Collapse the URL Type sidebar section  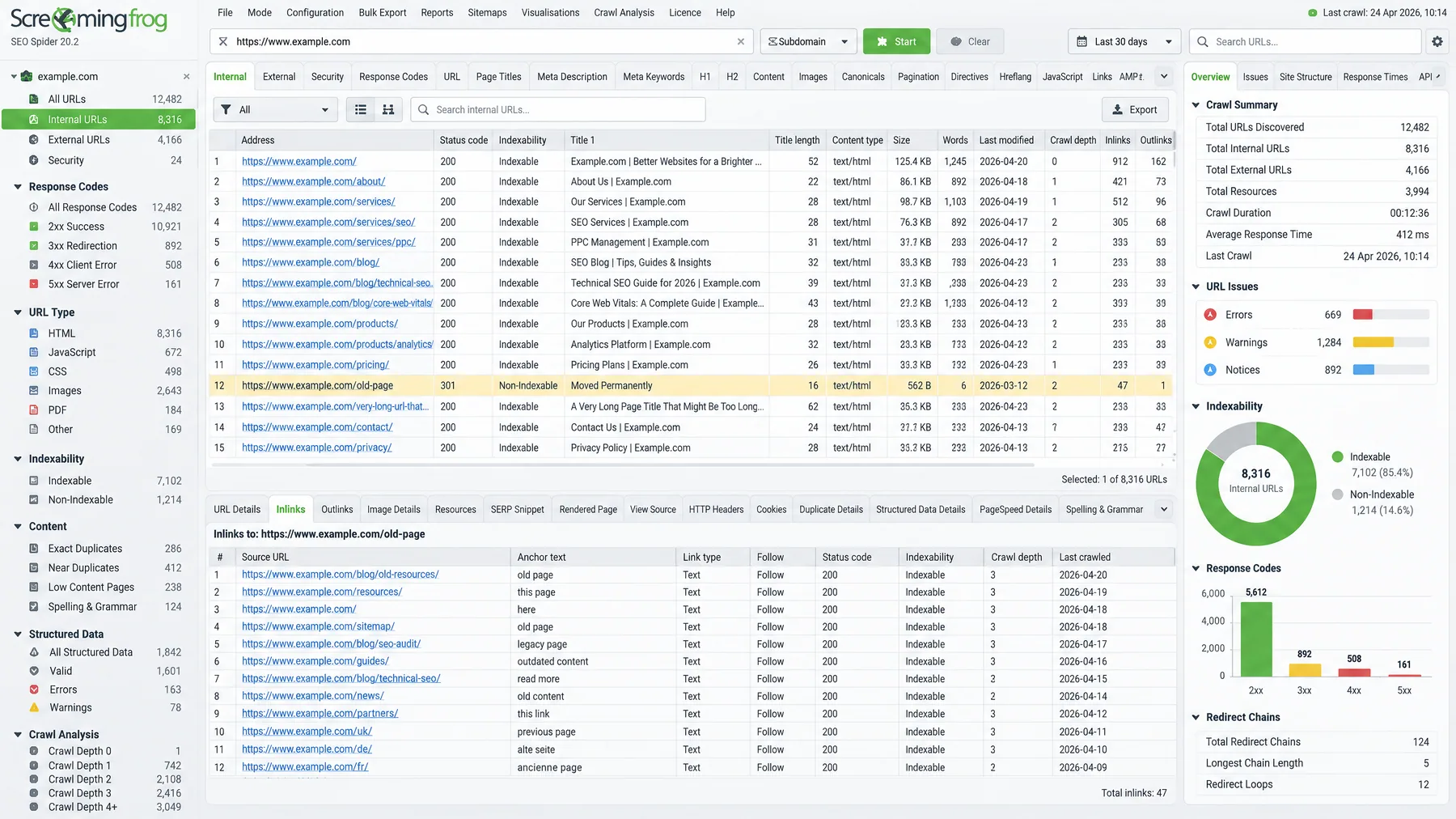(18, 312)
